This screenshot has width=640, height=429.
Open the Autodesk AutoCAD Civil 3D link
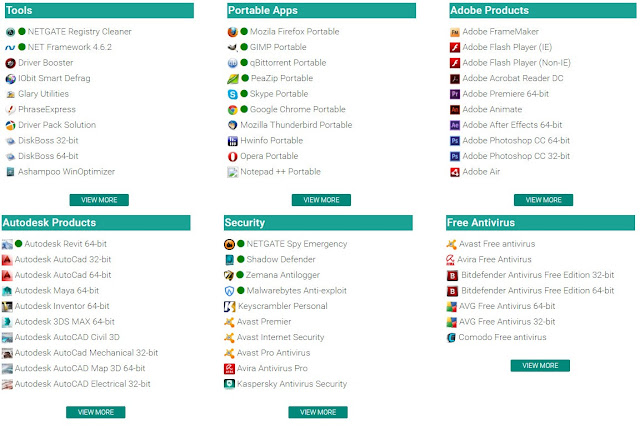coord(67,338)
